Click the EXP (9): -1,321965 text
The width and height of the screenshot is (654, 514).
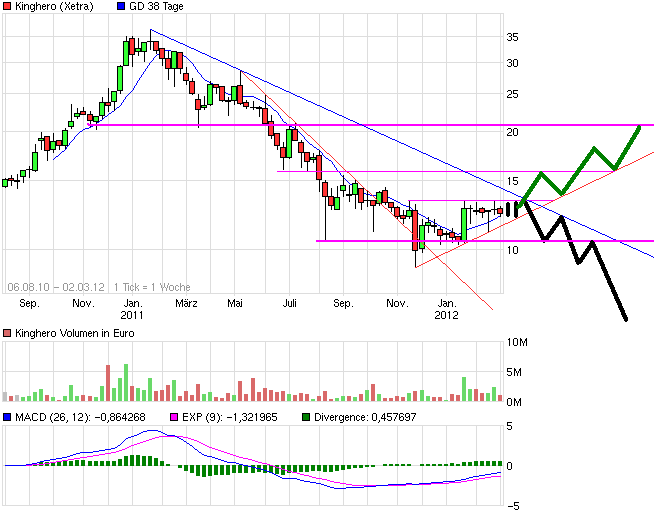pyautogui.click(x=229, y=417)
